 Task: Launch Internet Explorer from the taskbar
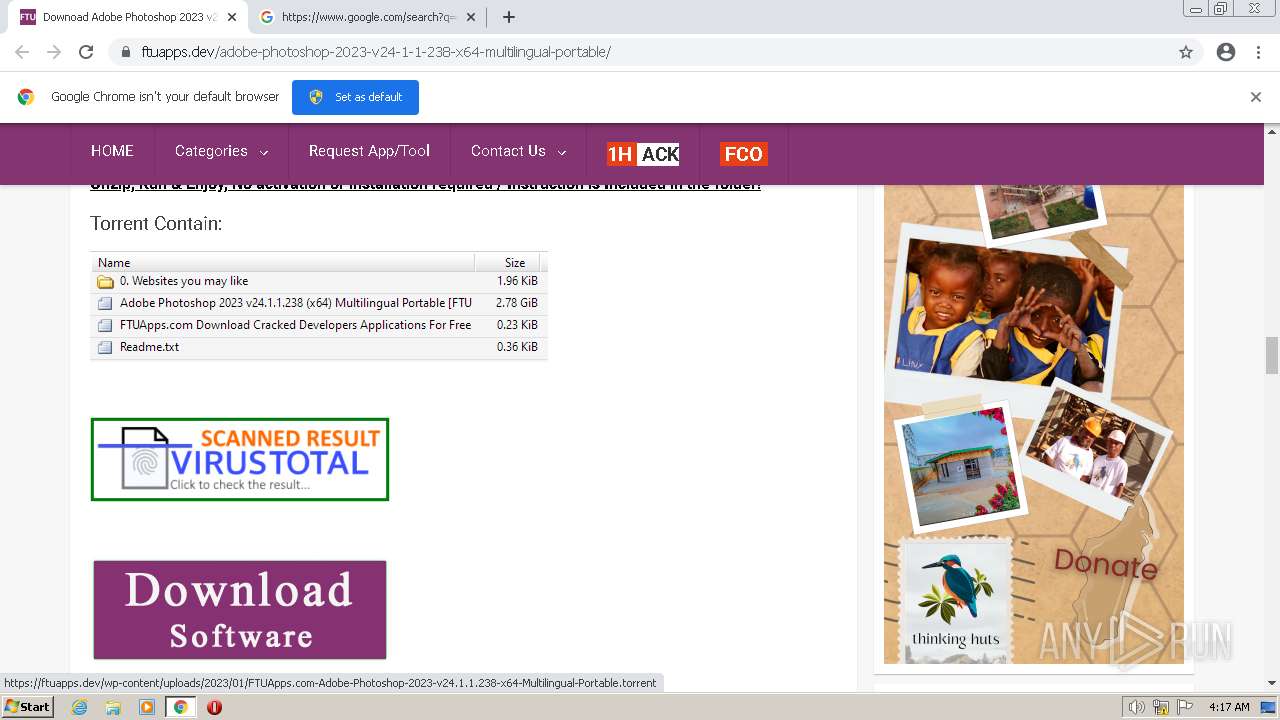pos(80,707)
